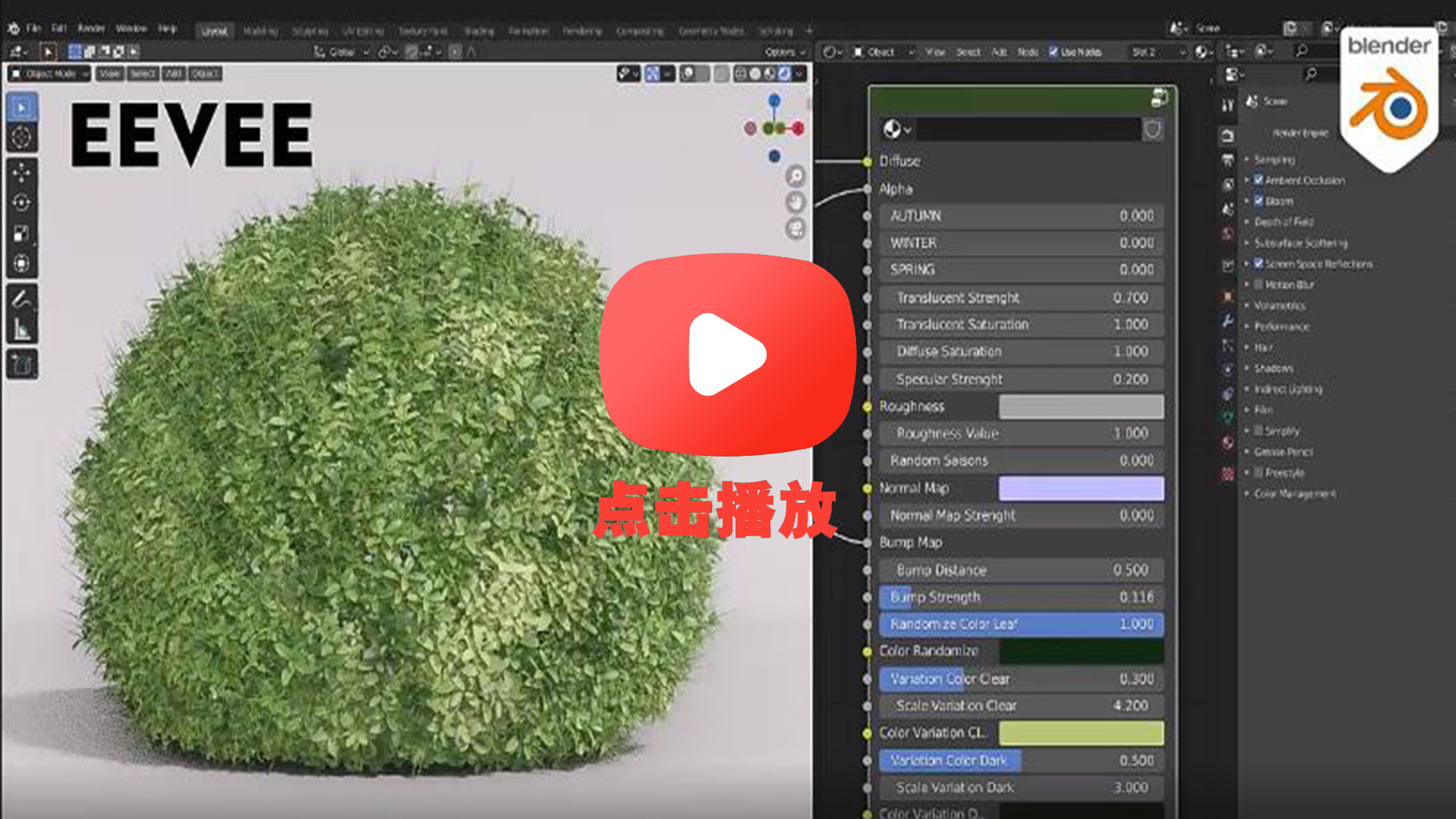Open the Tool tab in the properties sidebar
1456x819 pixels.
point(1228,105)
